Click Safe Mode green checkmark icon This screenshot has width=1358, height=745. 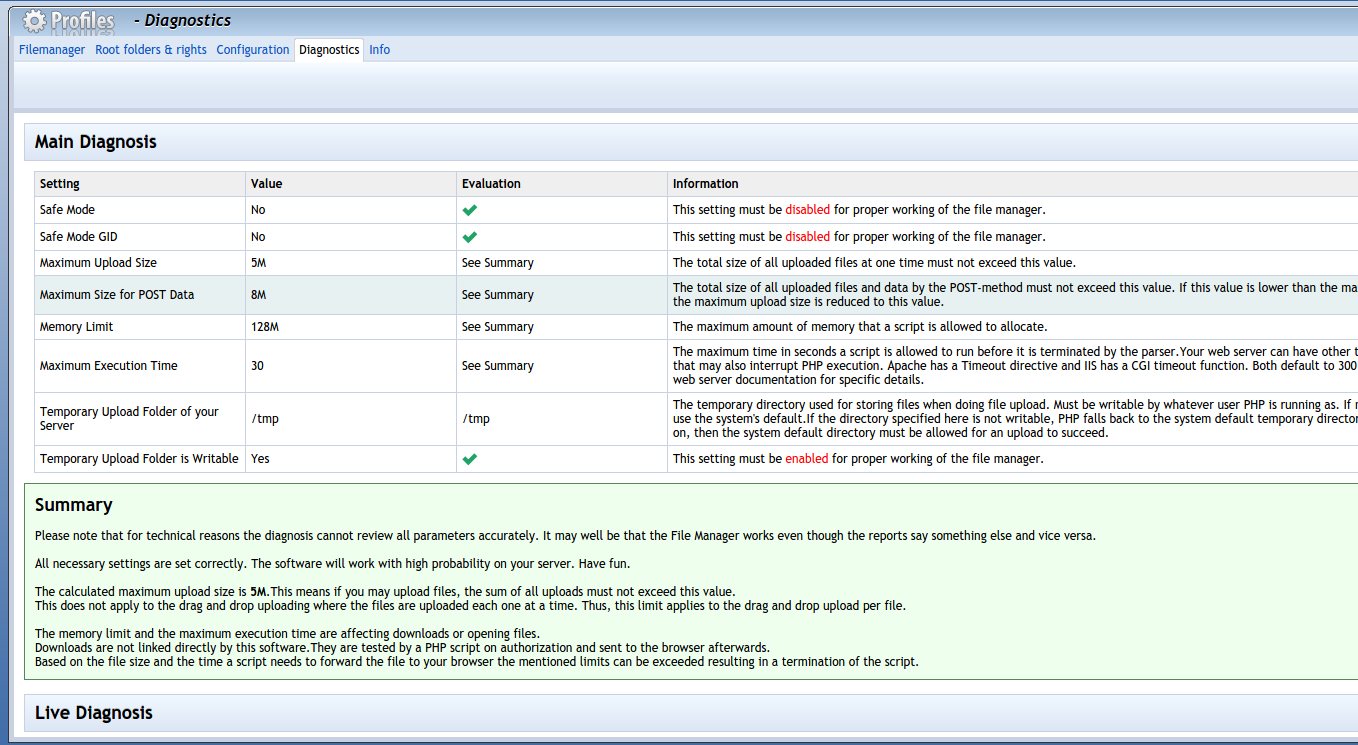tap(470, 210)
